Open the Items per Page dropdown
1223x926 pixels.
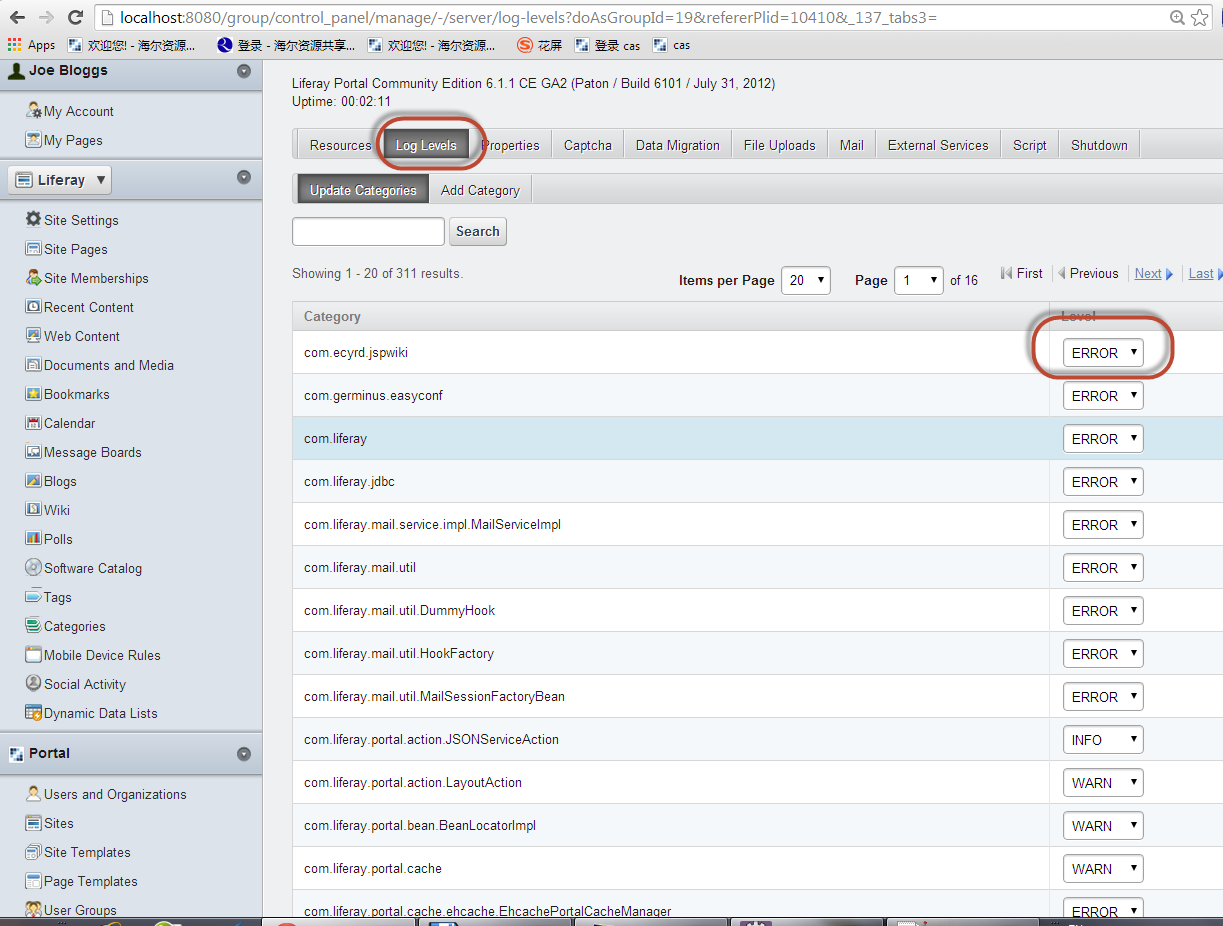point(806,280)
